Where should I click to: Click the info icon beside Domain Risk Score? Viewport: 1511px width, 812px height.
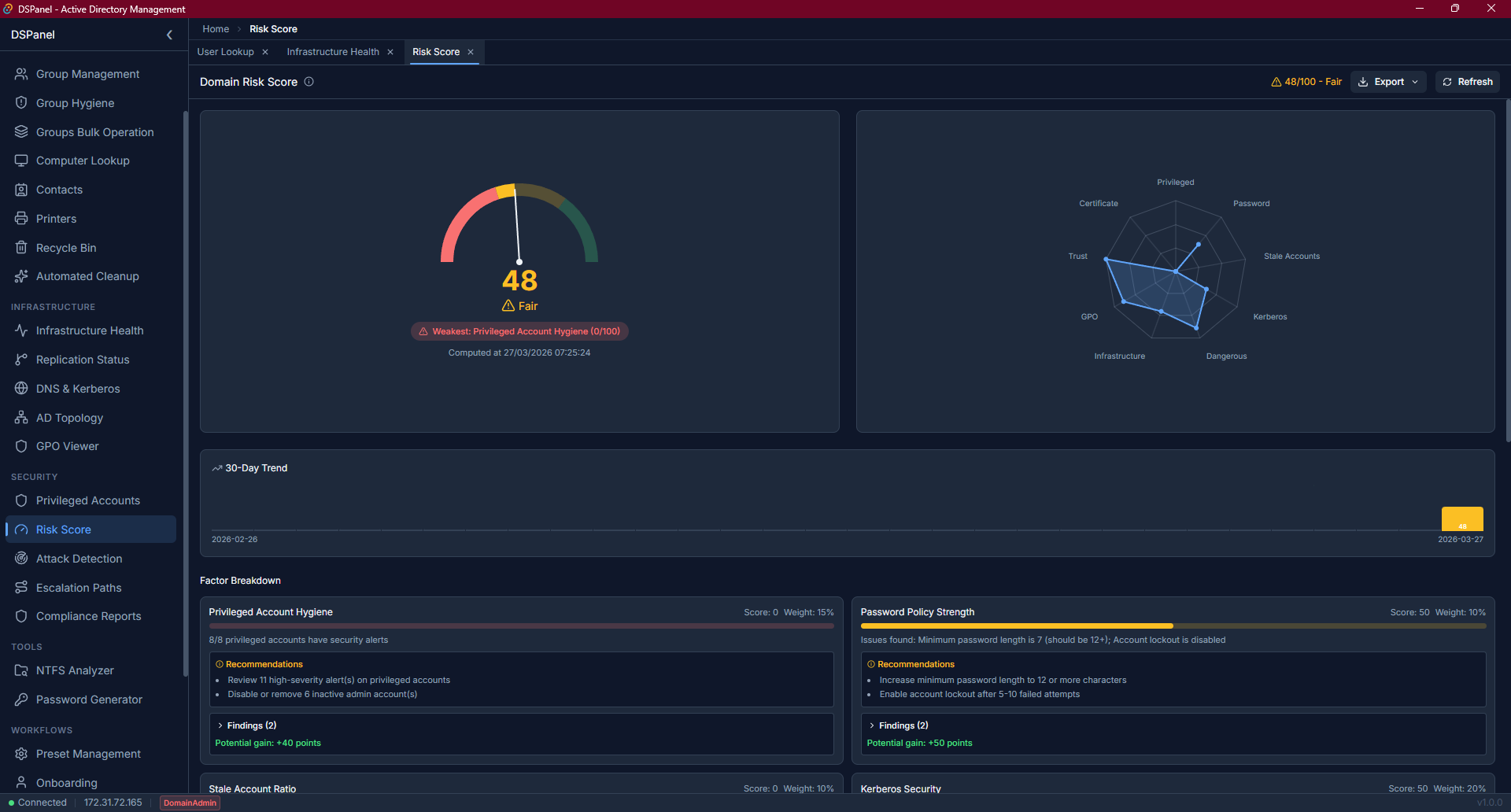tap(309, 82)
